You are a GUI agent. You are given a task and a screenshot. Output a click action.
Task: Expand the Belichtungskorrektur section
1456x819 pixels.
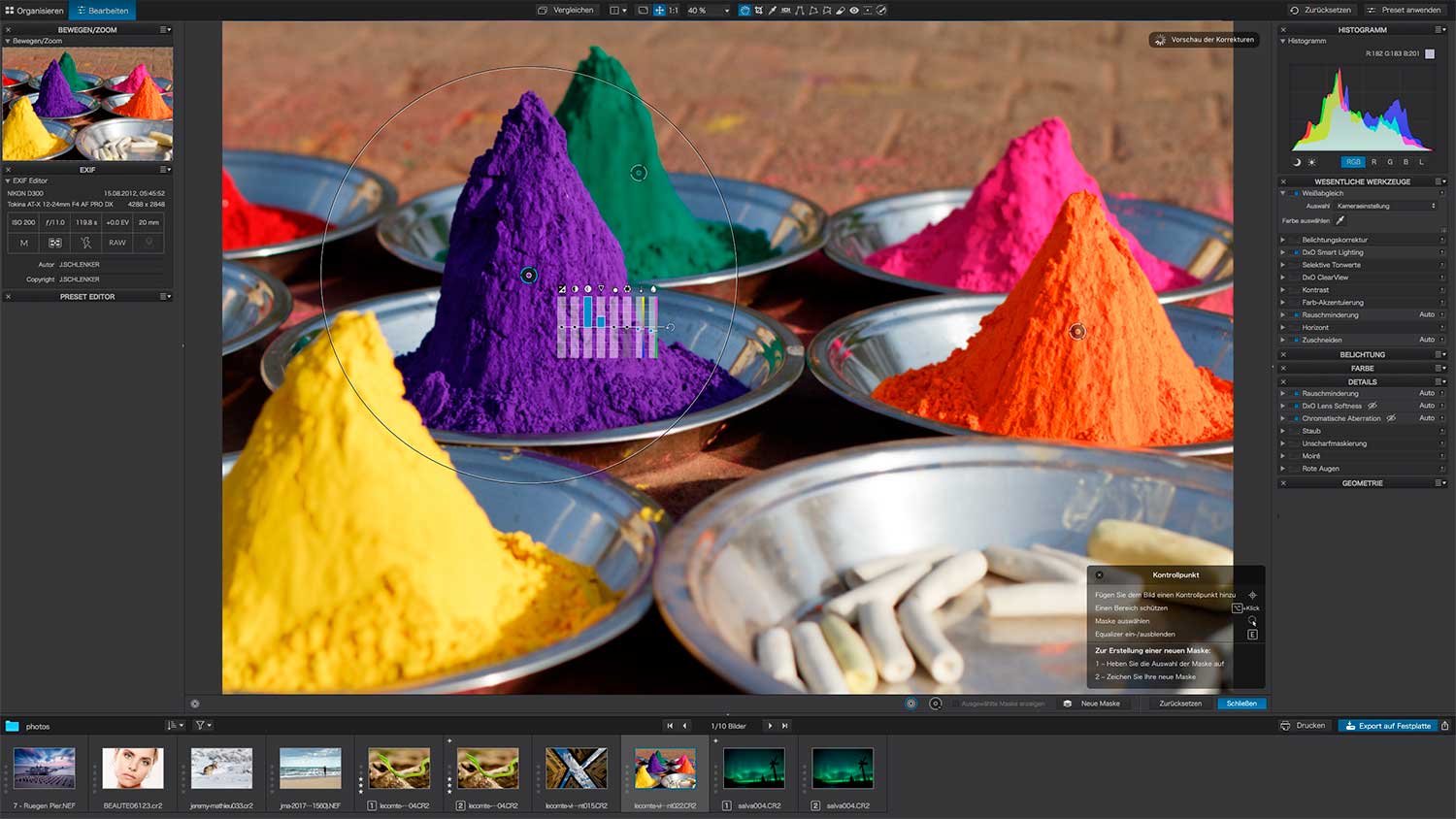coord(1283,240)
